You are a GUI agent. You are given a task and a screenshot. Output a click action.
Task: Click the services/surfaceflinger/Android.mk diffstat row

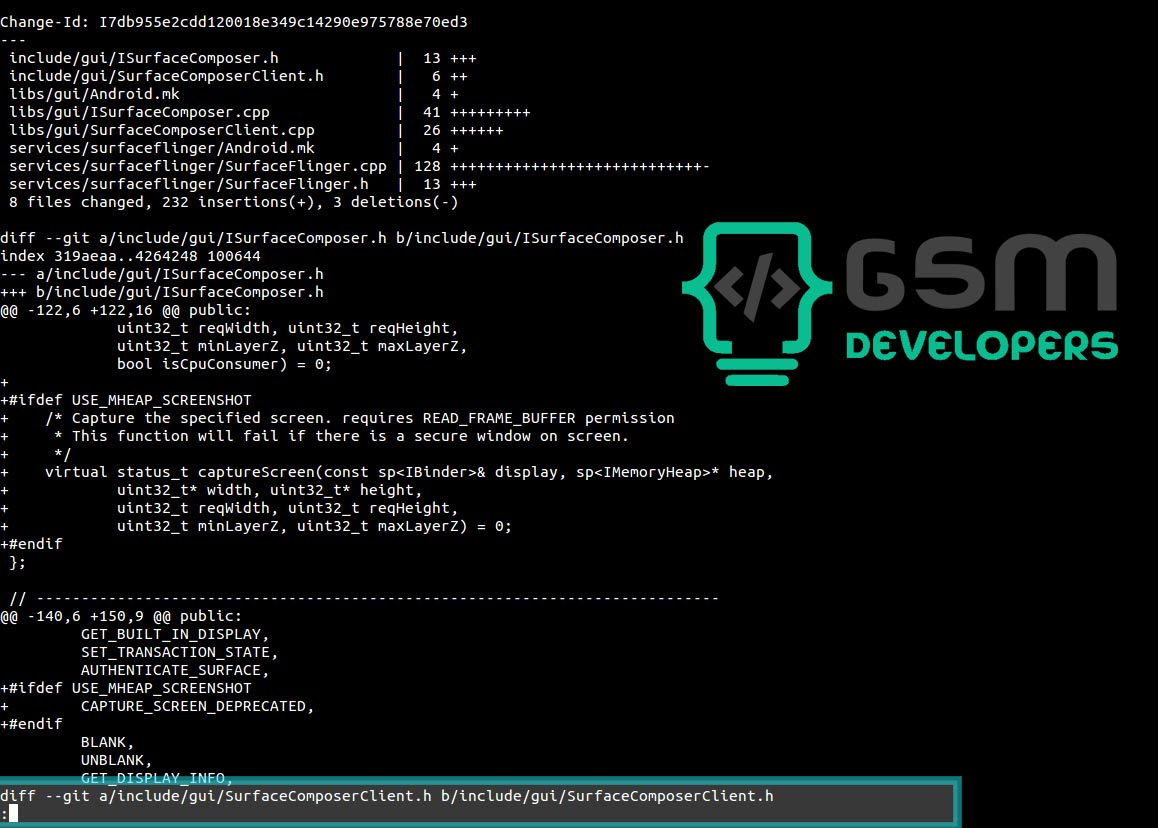233,148
